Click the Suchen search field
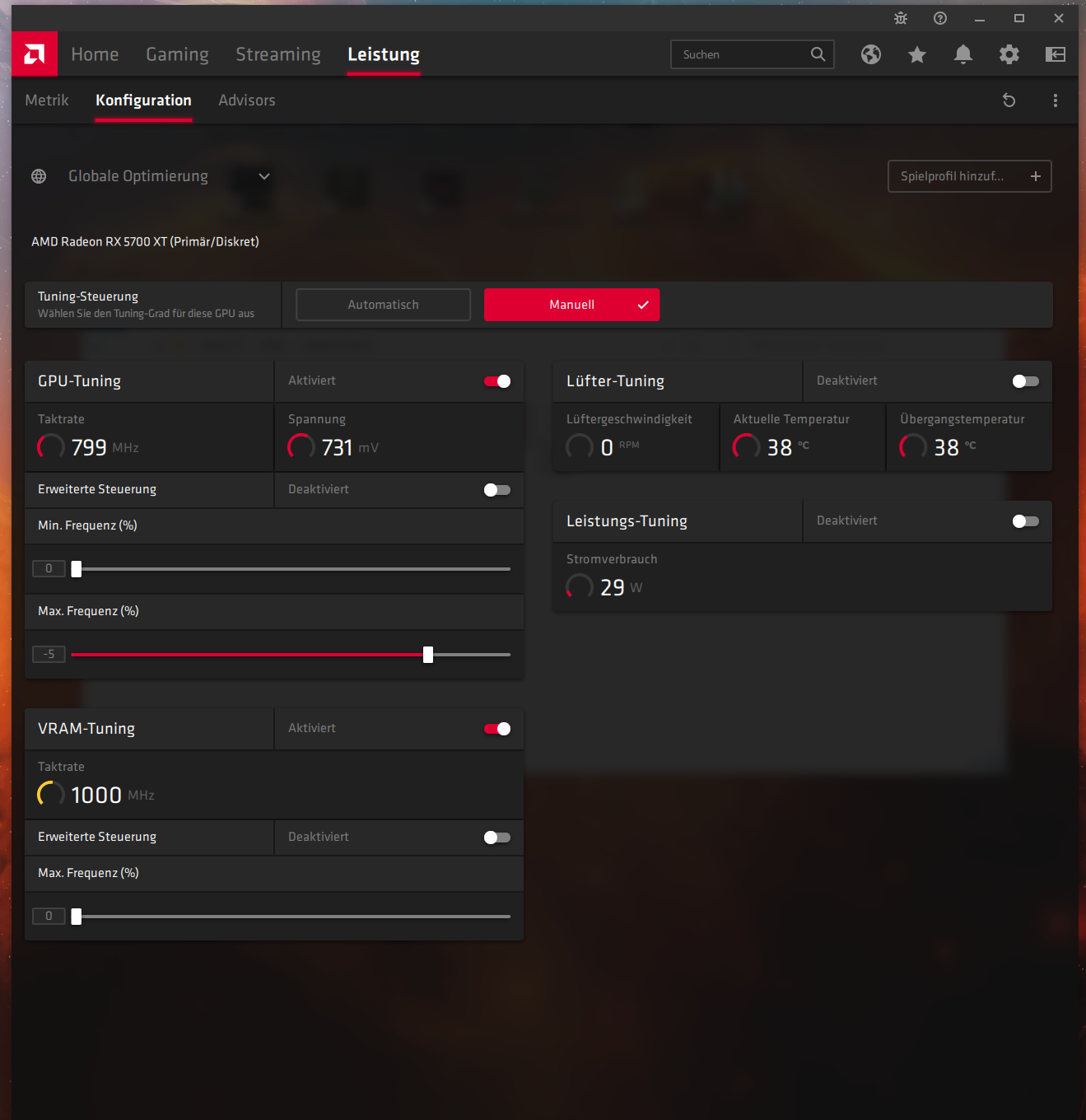Image resolution: width=1086 pixels, height=1120 pixels. click(752, 54)
